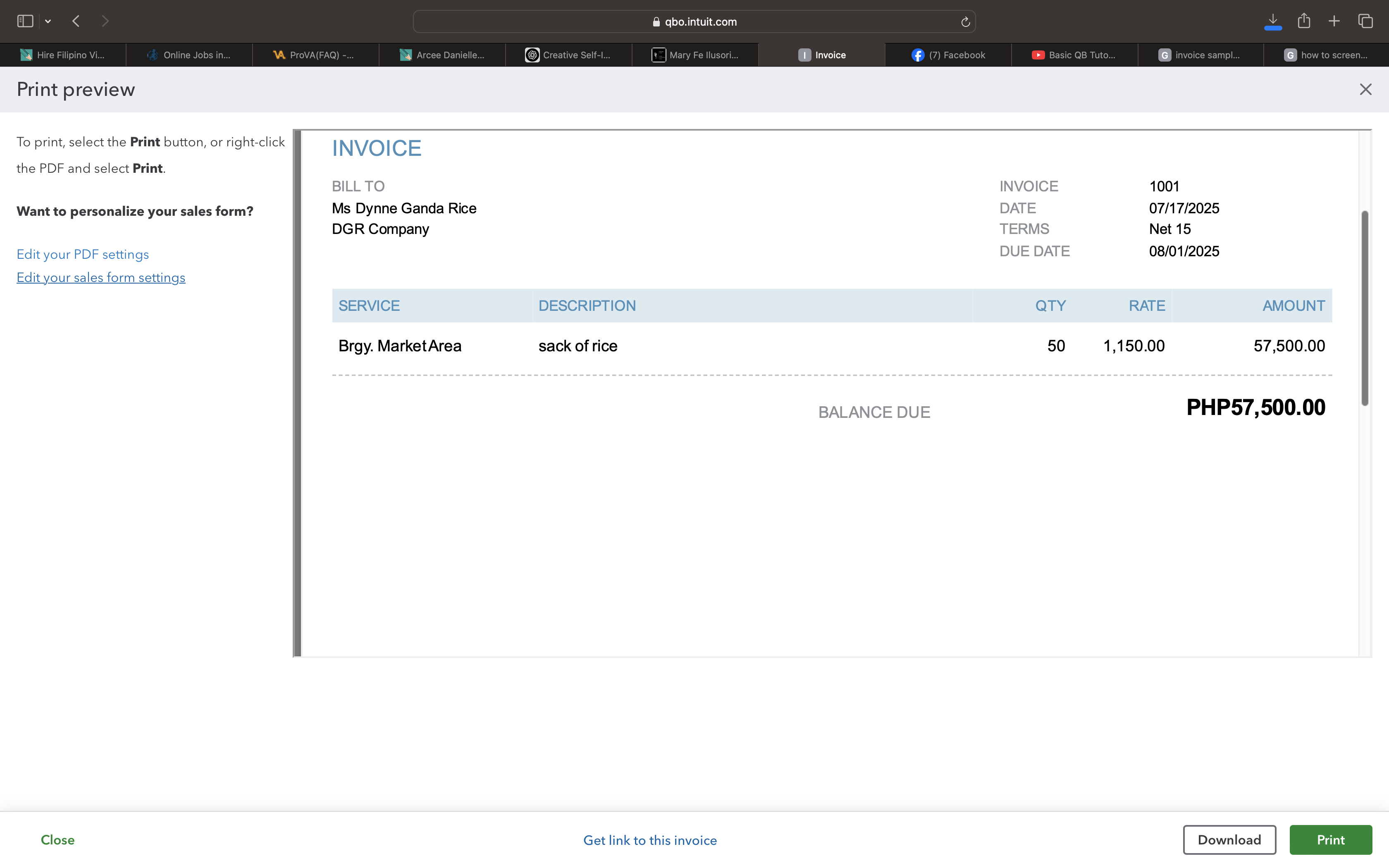
Task: Reload the page with the refresh icon
Action: tap(965, 22)
